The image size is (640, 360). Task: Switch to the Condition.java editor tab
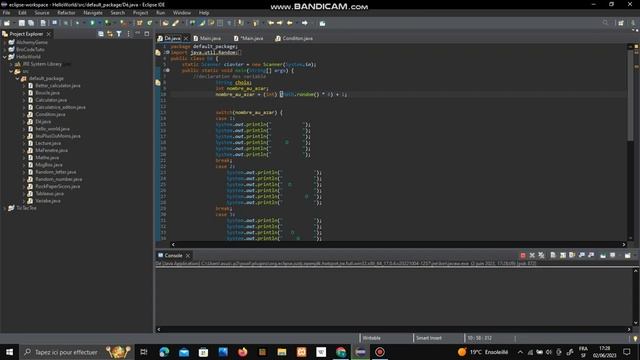pos(294,38)
